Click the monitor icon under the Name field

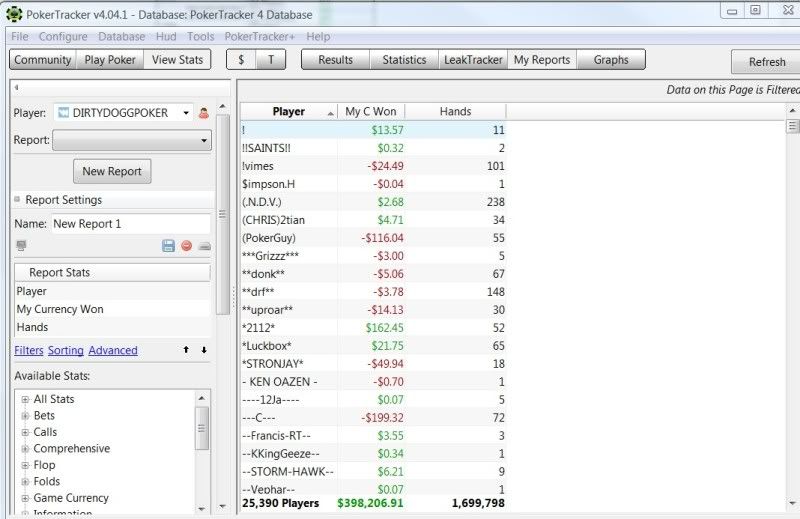(21, 246)
